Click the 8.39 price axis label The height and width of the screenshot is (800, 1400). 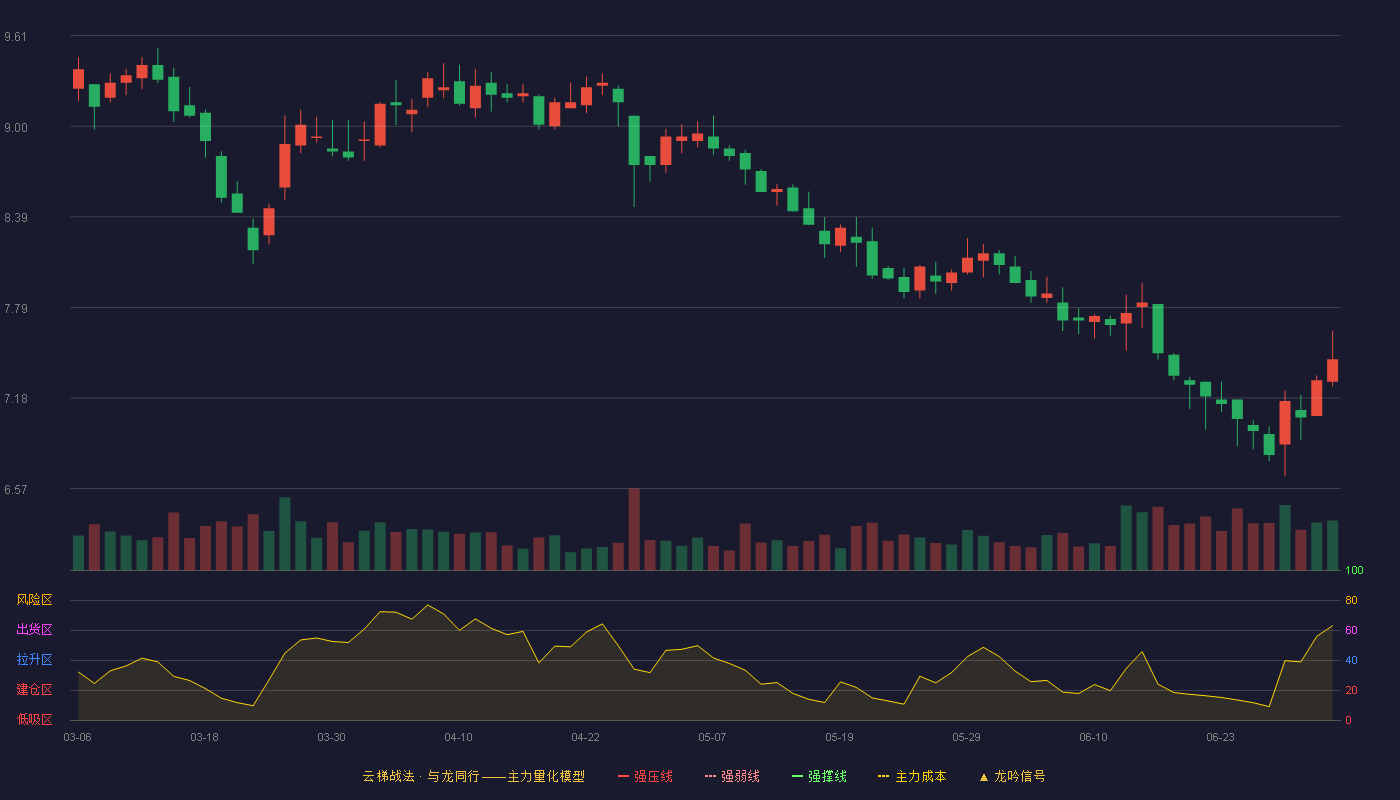[16, 218]
